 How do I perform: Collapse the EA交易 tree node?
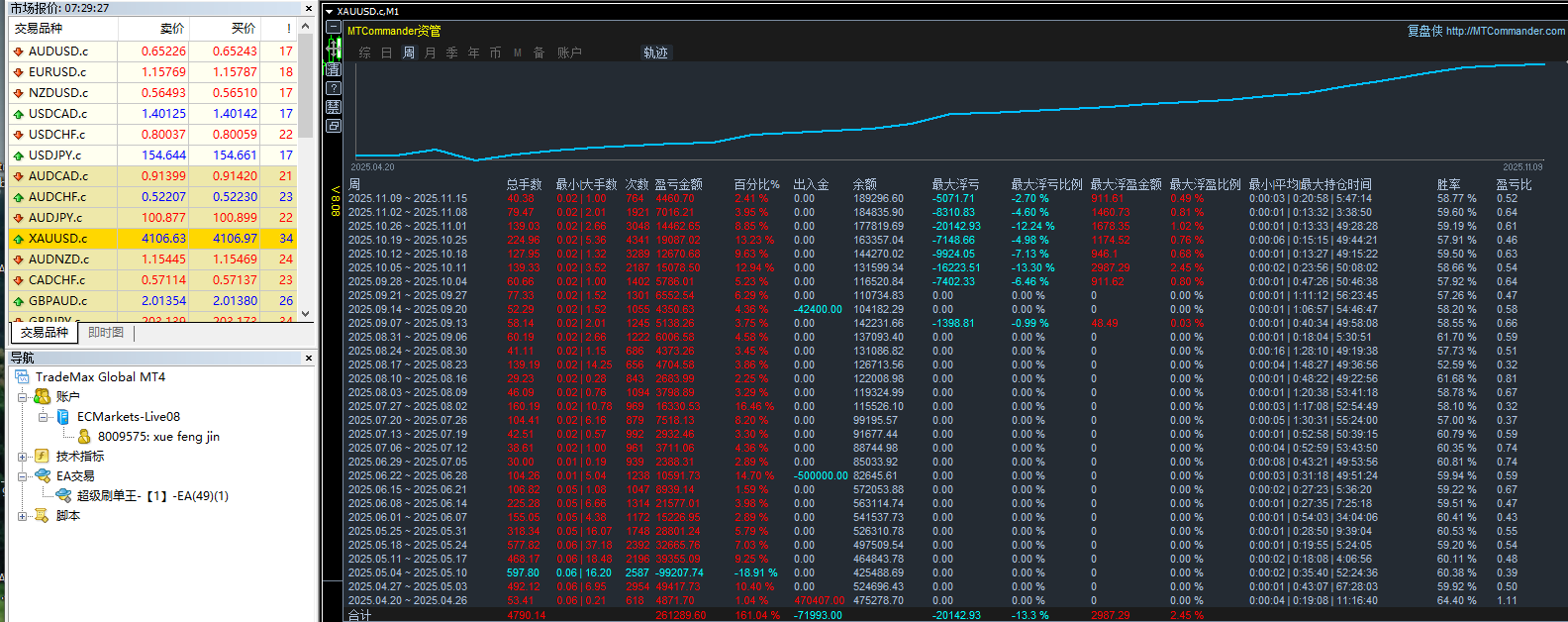pyautogui.click(x=23, y=476)
